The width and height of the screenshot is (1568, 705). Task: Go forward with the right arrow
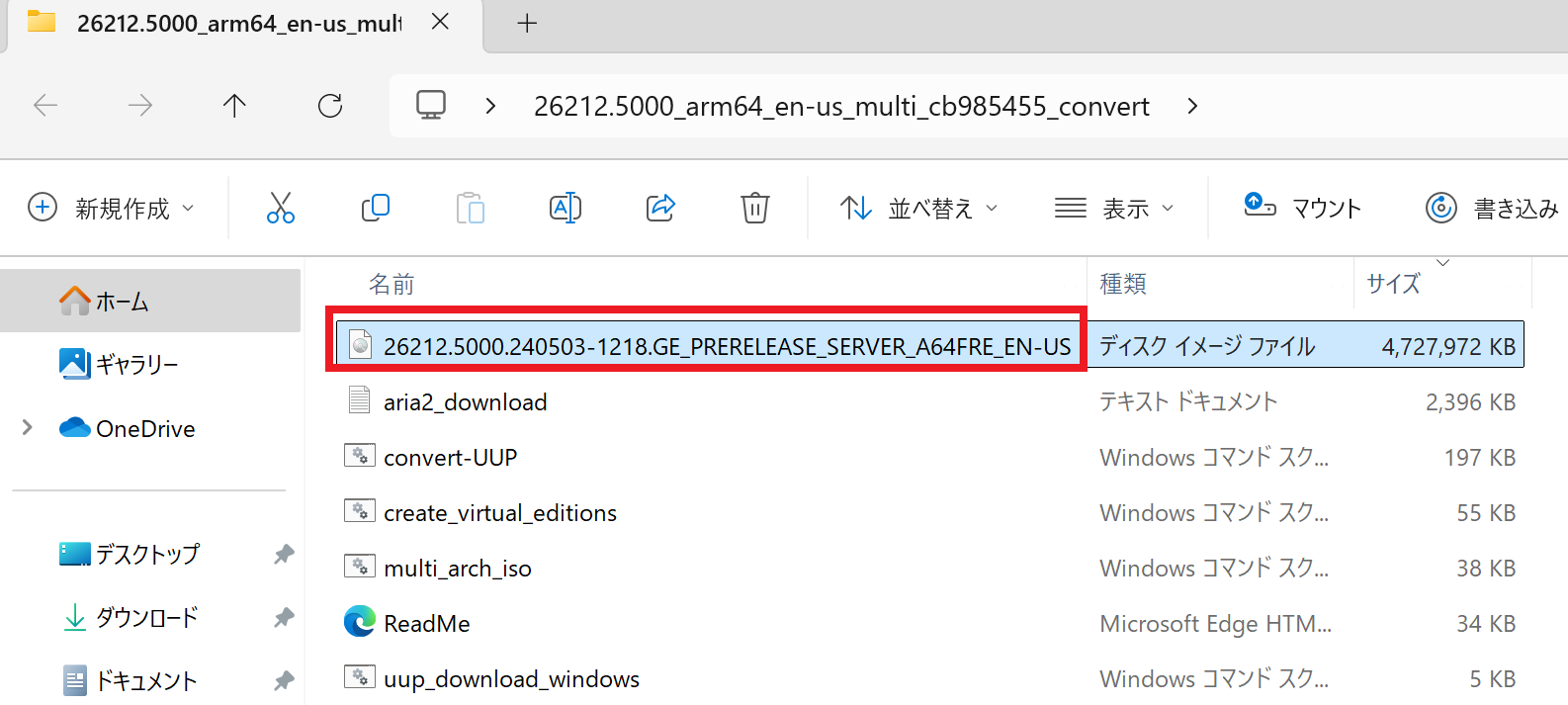click(140, 105)
